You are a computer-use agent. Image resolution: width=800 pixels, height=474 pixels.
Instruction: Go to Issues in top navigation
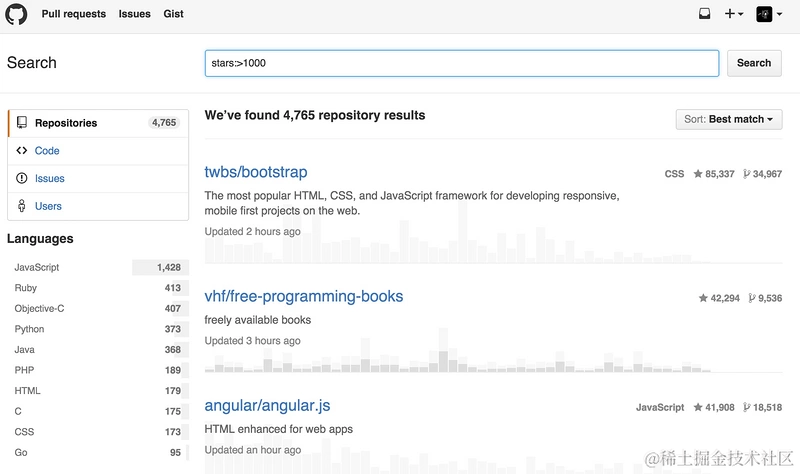(135, 14)
